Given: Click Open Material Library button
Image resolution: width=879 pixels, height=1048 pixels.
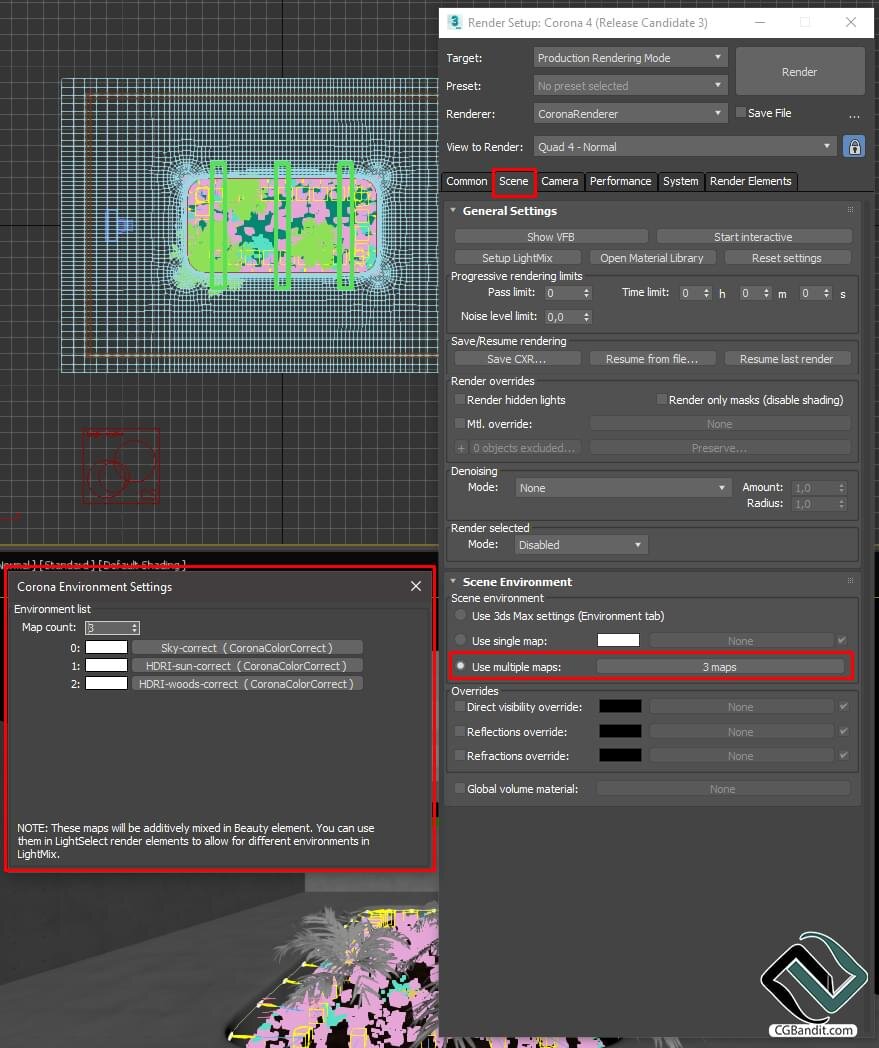Looking at the screenshot, I should (x=652, y=258).
